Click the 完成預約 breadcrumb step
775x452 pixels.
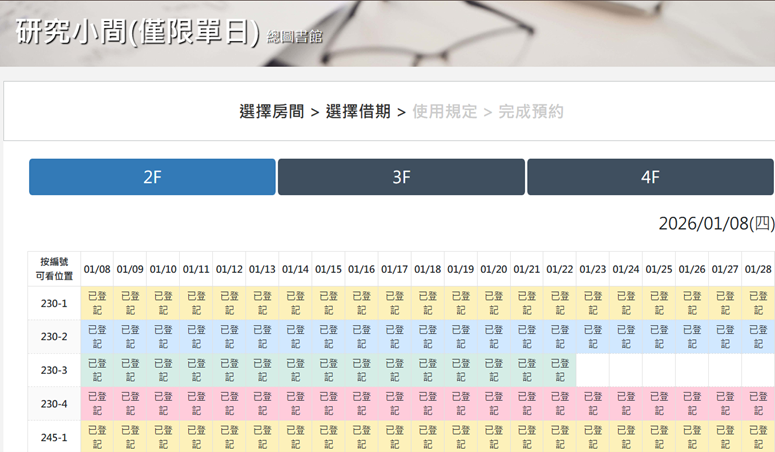coord(531,112)
